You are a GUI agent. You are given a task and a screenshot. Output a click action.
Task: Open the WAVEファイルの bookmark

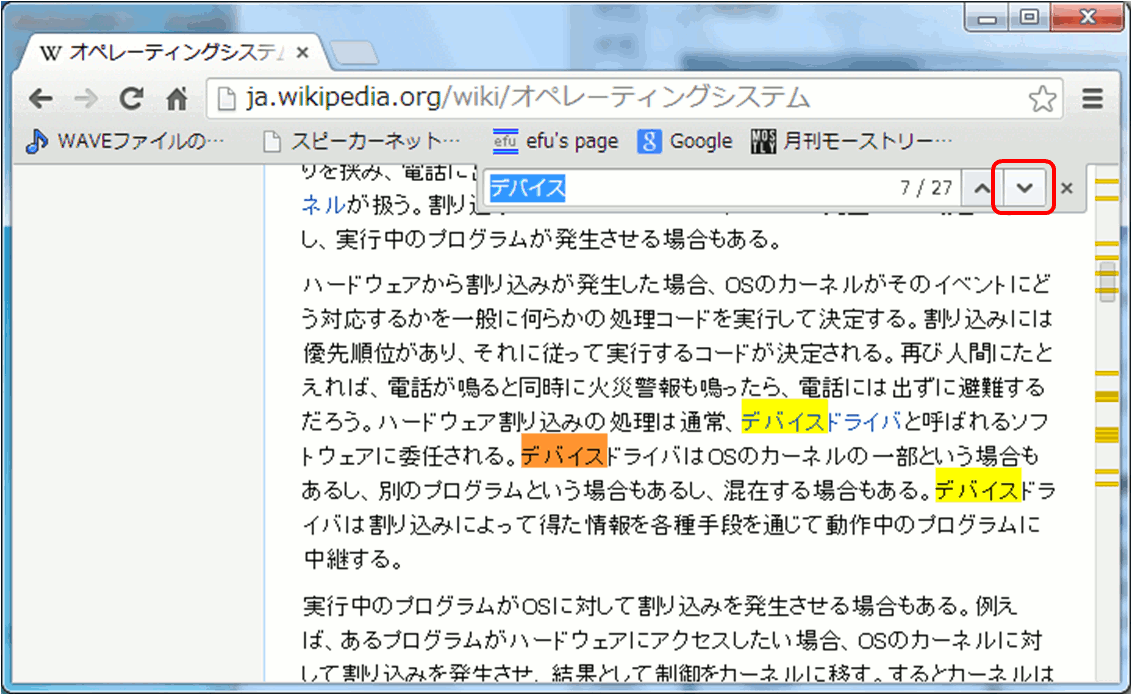coord(126,141)
